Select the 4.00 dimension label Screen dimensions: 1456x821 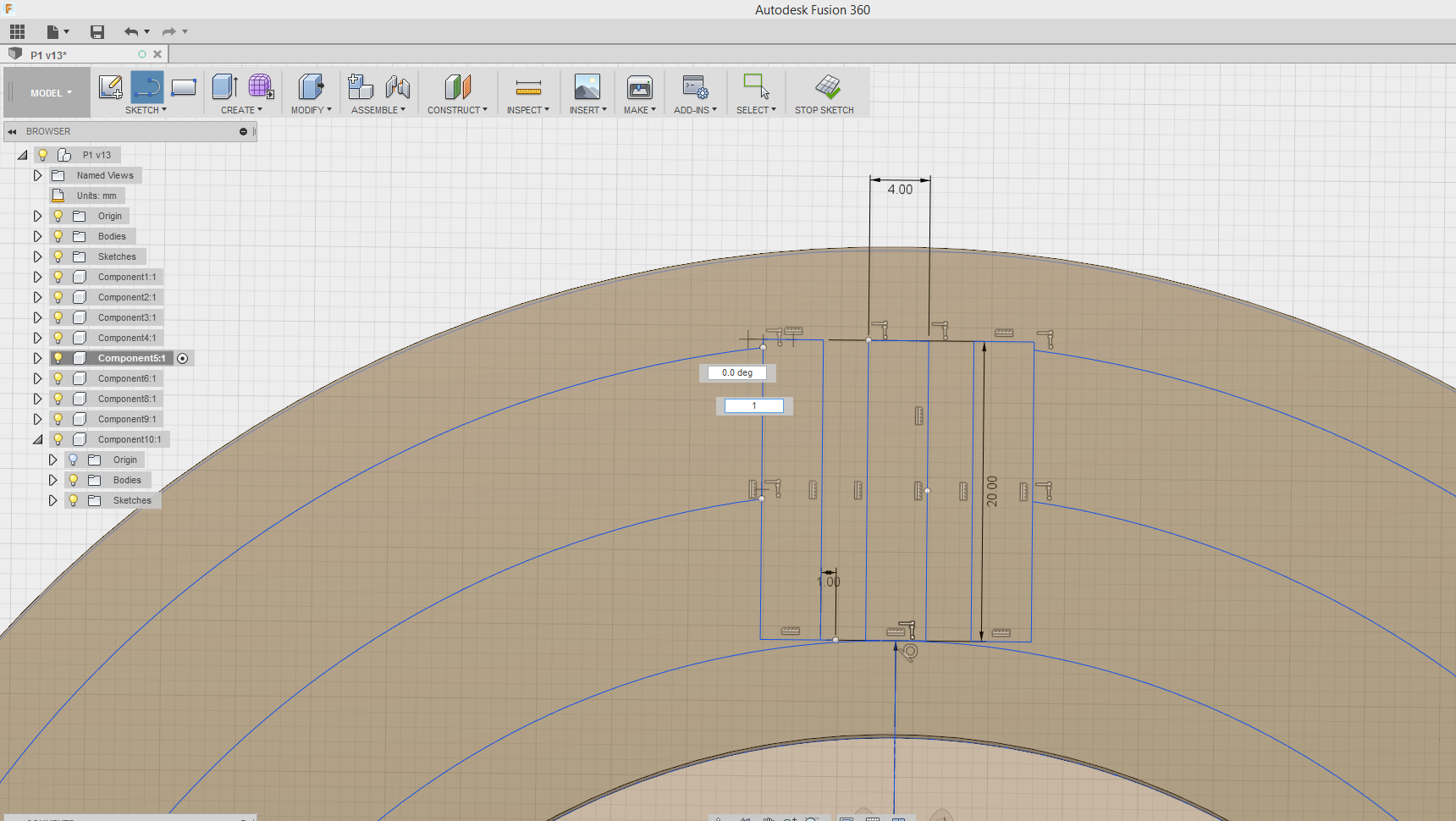pos(900,190)
